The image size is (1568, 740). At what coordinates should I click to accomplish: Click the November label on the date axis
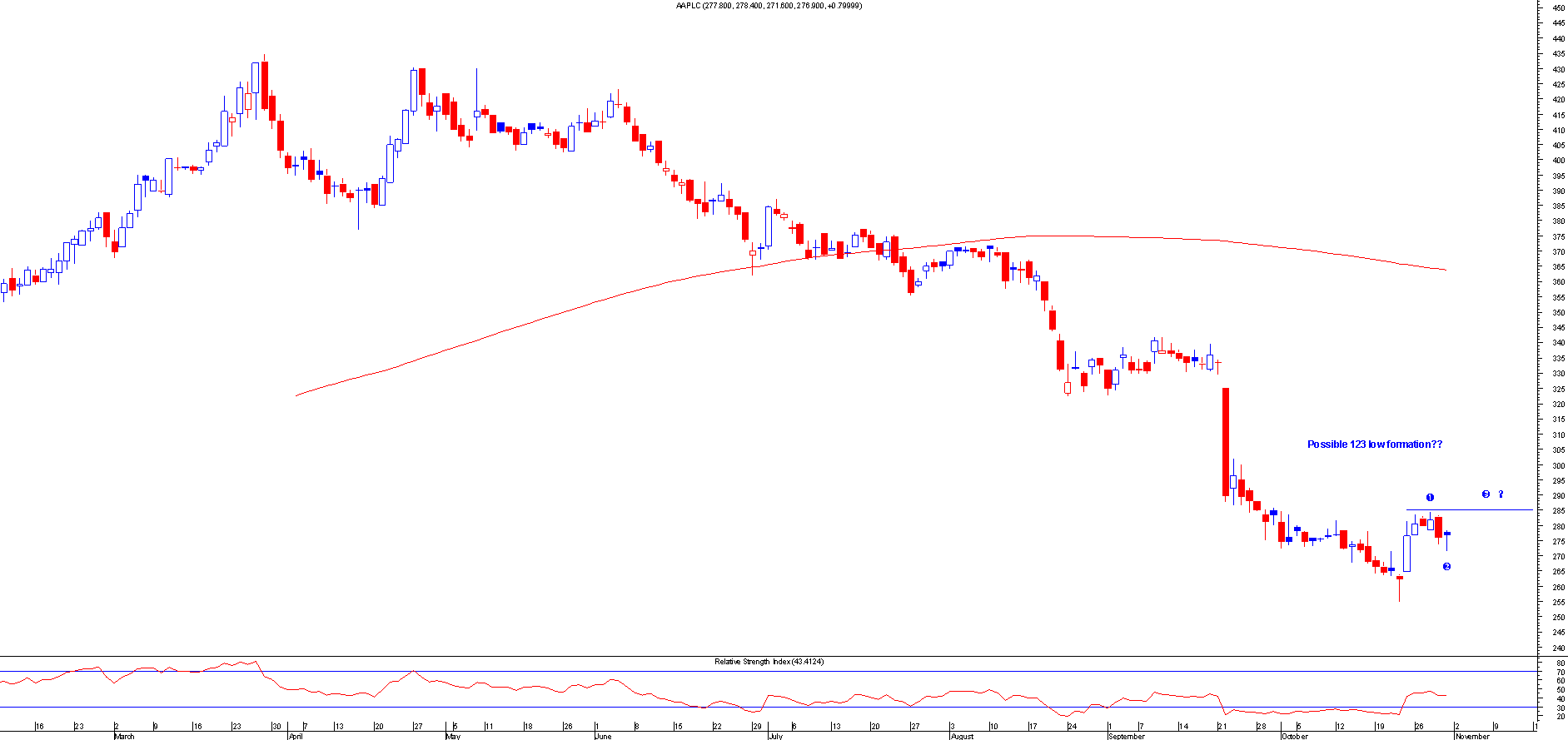(1472, 736)
